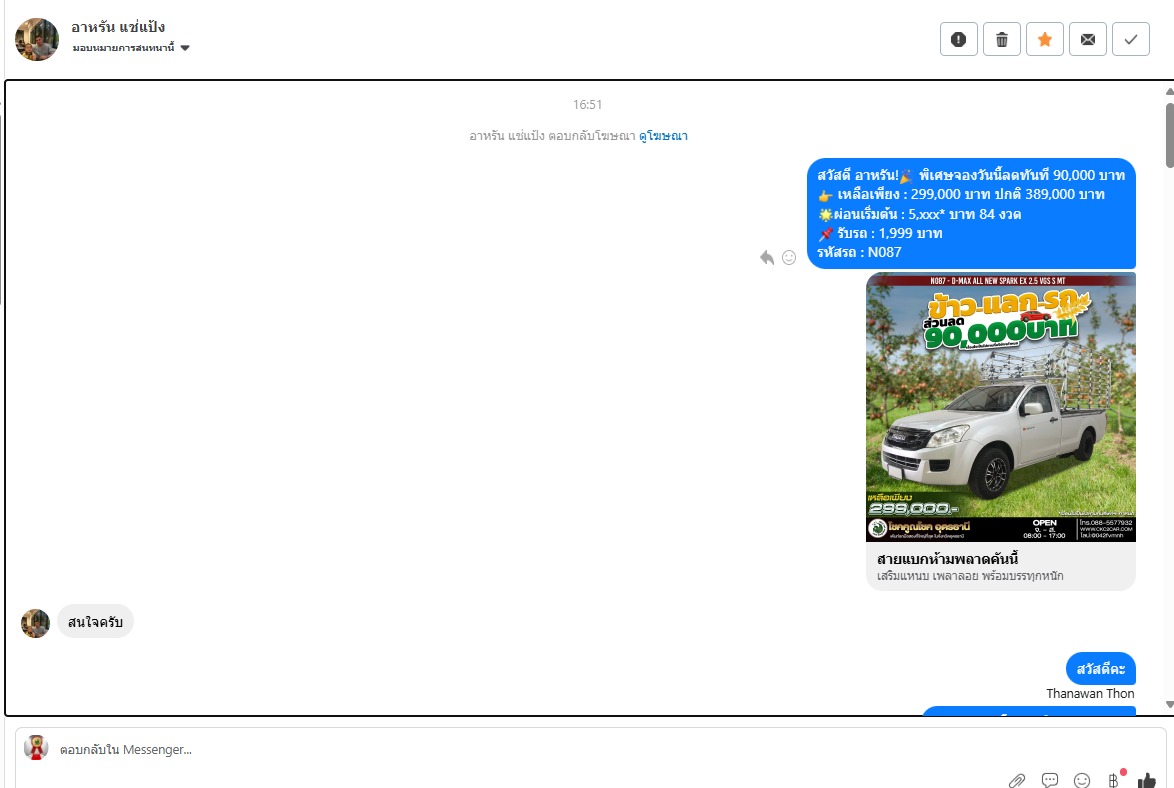
Task: Click the scroll down arrow of chat
Action: (x=1170, y=704)
